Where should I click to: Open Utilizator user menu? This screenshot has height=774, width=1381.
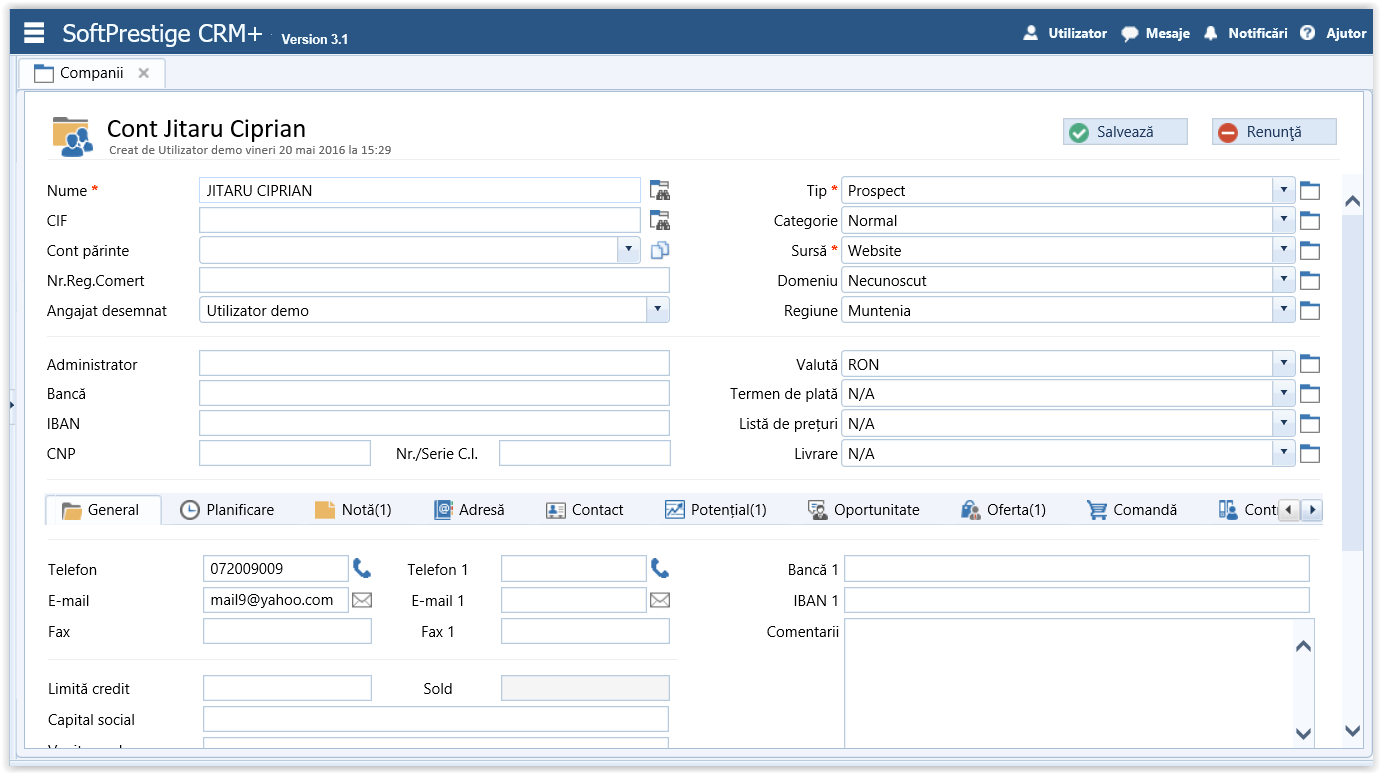pos(1065,33)
